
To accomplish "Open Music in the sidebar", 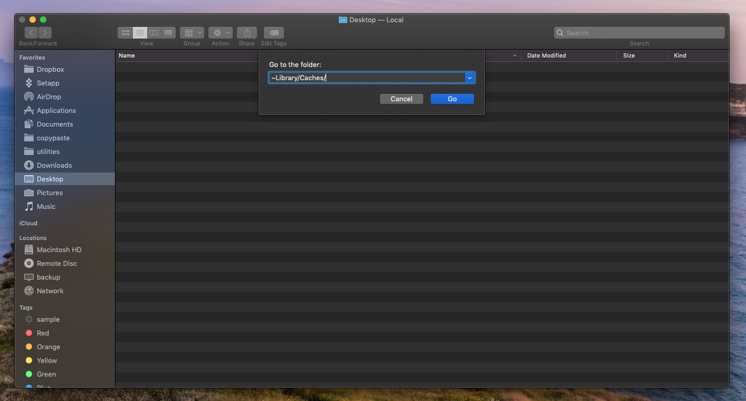I will click(65, 207).
